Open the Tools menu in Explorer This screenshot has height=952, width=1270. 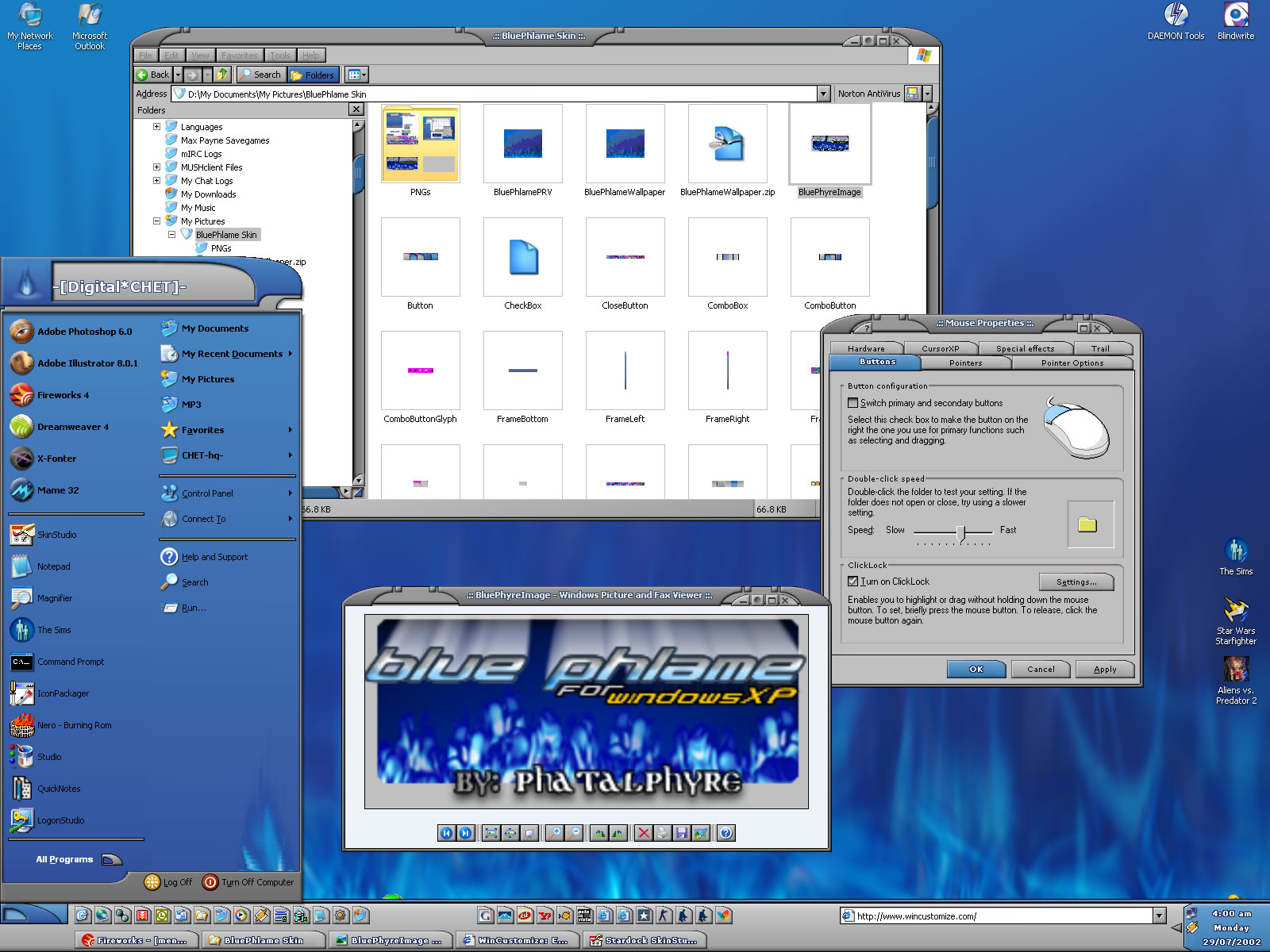(280, 56)
